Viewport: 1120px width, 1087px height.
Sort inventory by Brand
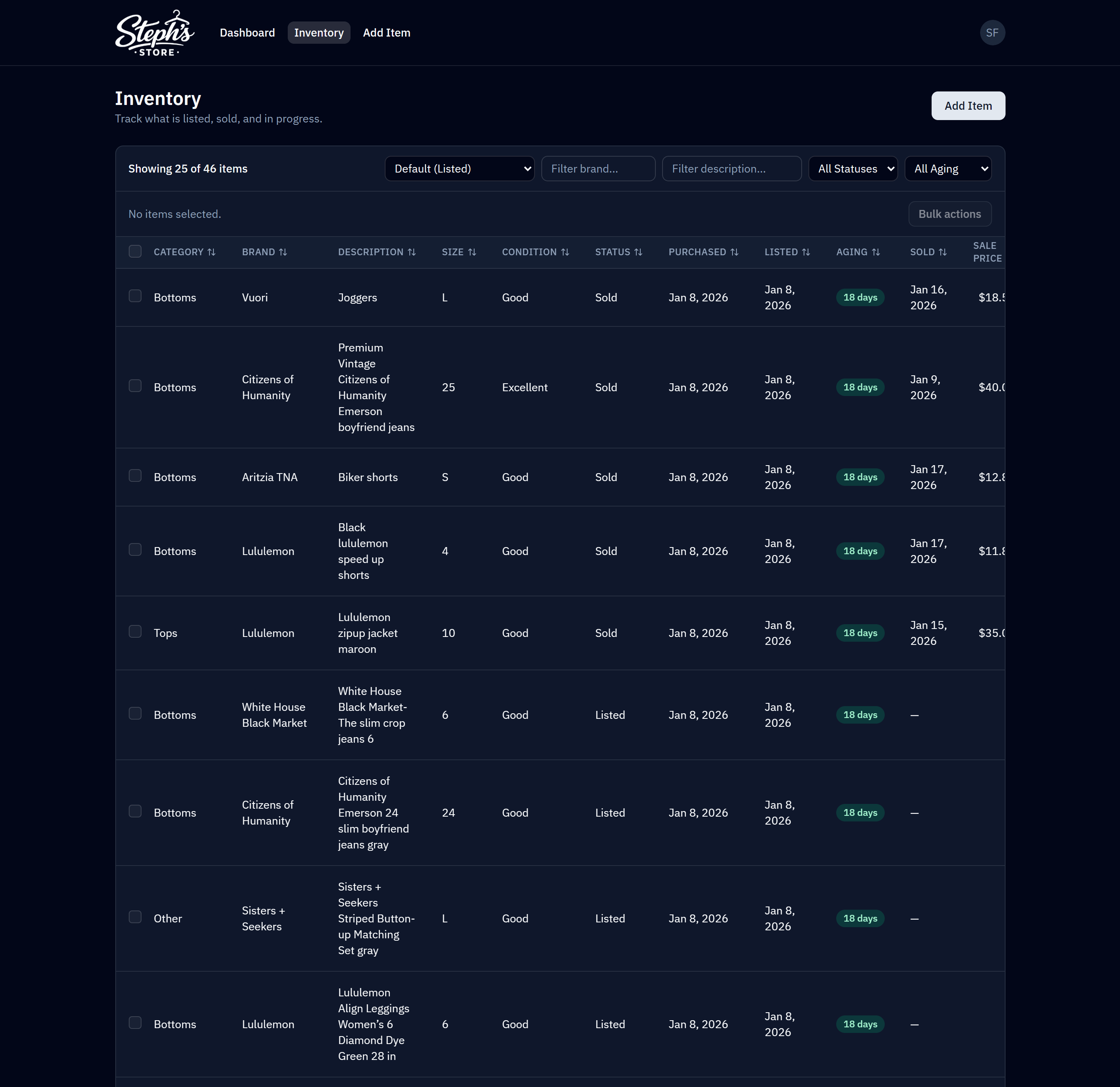coord(264,252)
